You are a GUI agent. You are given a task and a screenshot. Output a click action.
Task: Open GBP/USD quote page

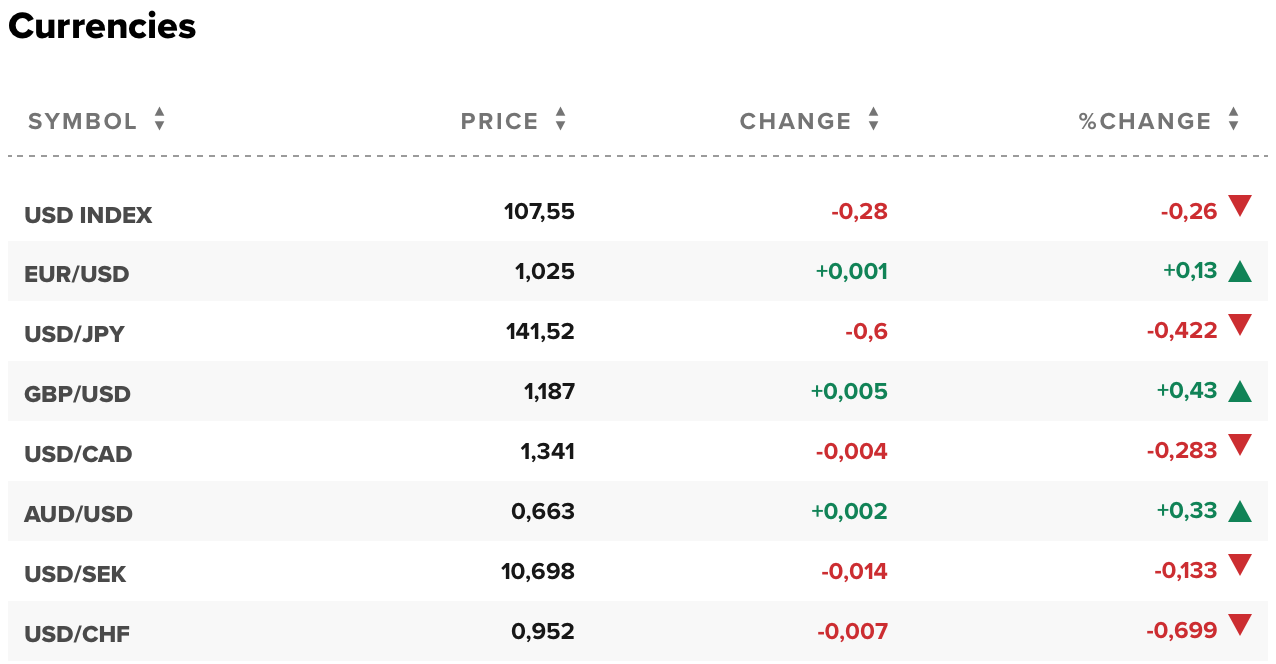point(78,394)
